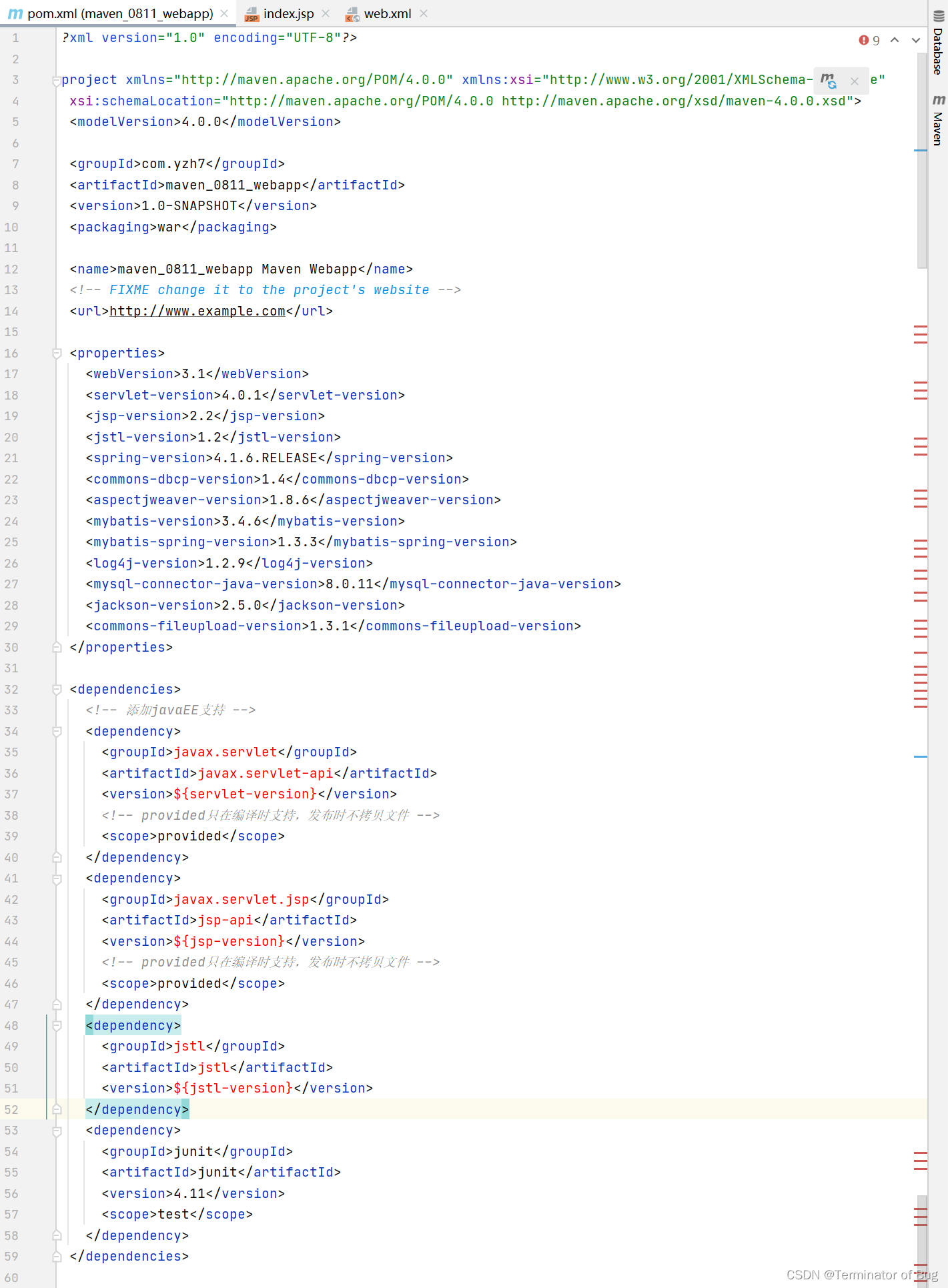948x1288 pixels.
Task: Click fold end marker at line 30
Action: point(57,647)
